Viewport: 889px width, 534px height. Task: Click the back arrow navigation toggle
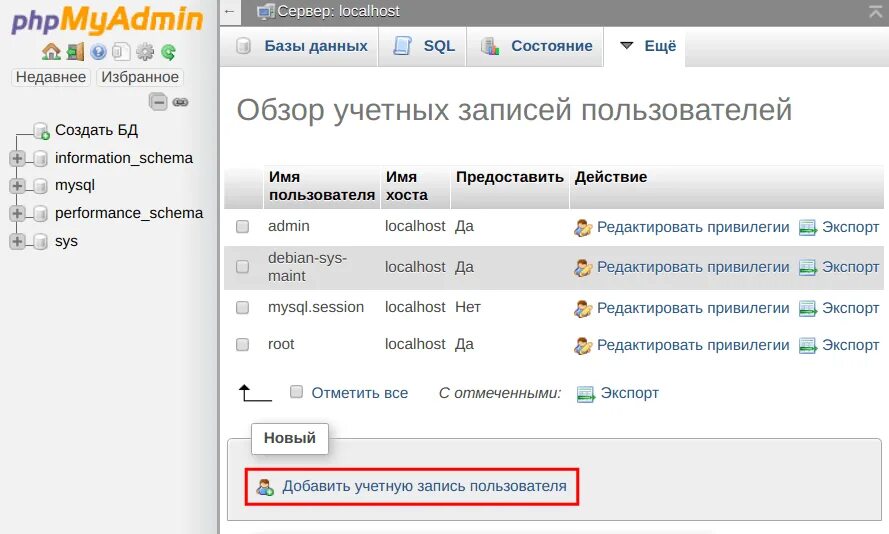(x=230, y=11)
